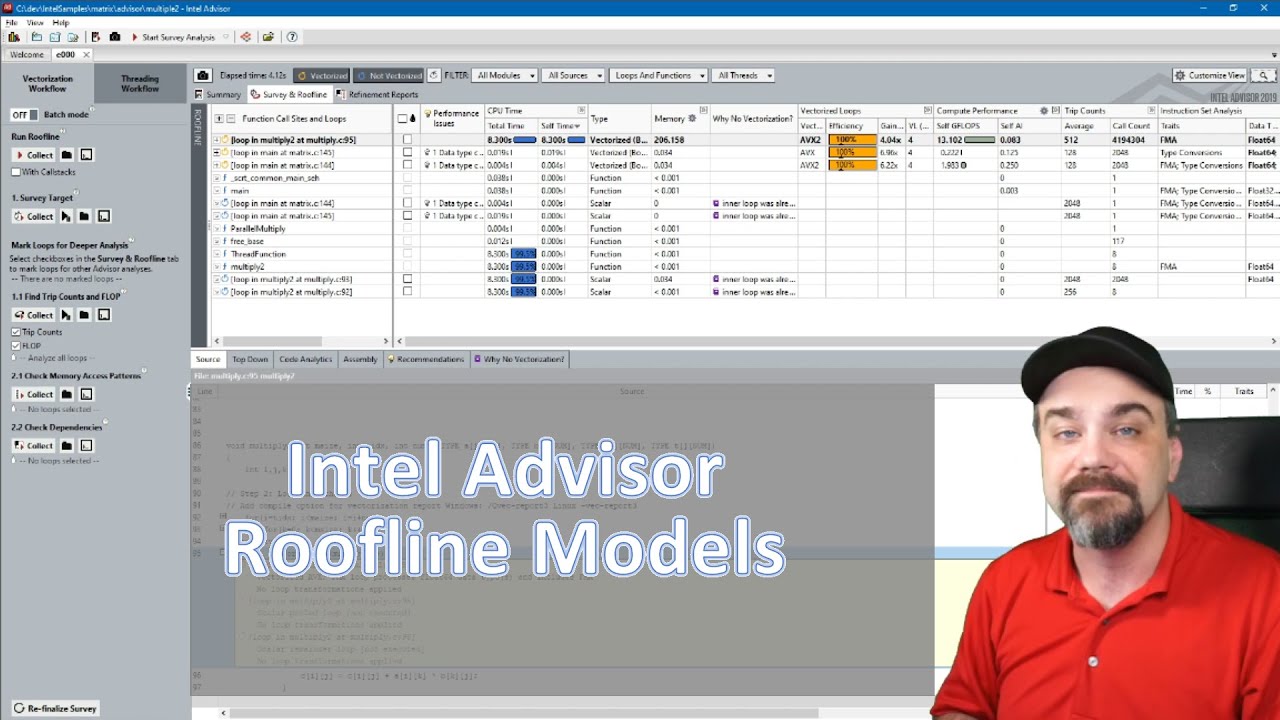Image resolution: width=1280 pixels, height=720 pixels.
Task: Click the open-folder icon beside the Help icon
Action: [x=268, y=37]
